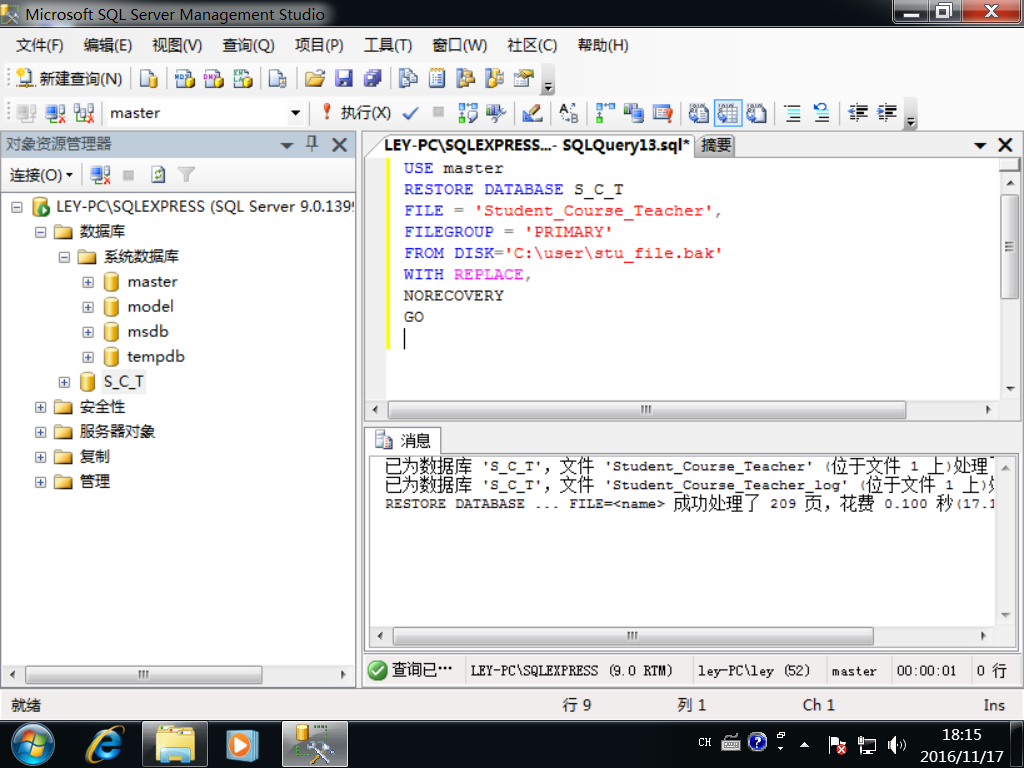Expand the master database node
The height and width of the screenshot is (768, 1024).
tap(88, 282)
